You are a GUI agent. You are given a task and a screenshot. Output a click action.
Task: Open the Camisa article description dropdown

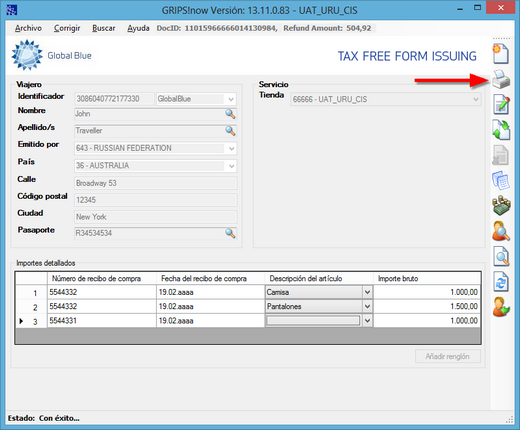click(367, 292)
